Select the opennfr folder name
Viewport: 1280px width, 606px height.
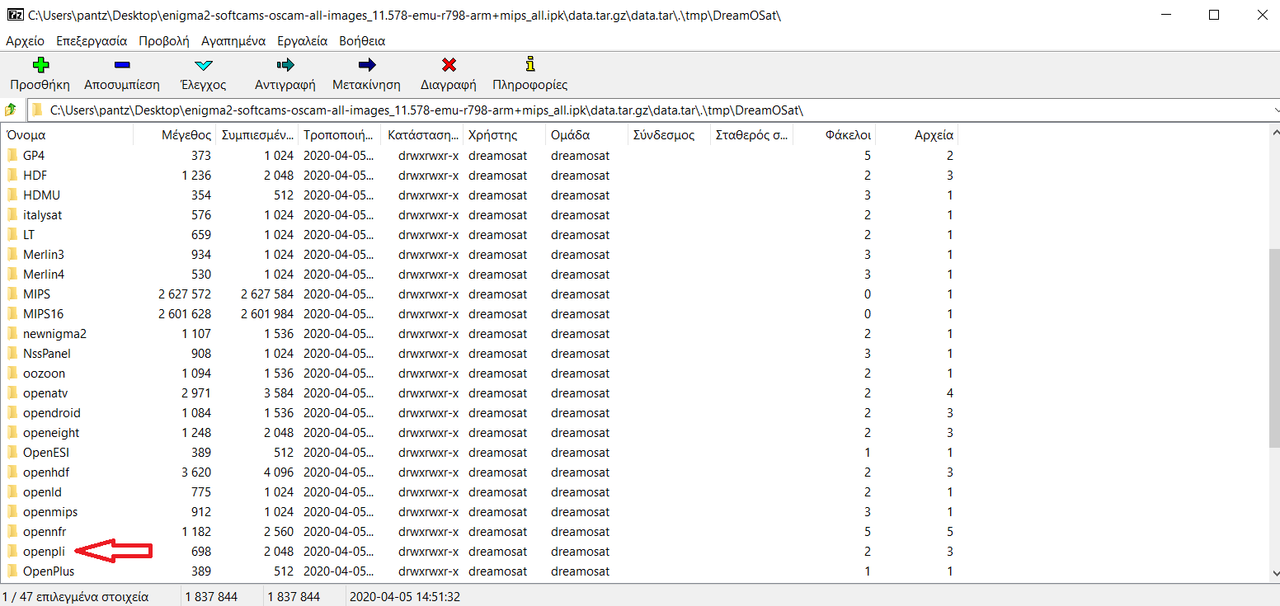click(x=44, y=531)
